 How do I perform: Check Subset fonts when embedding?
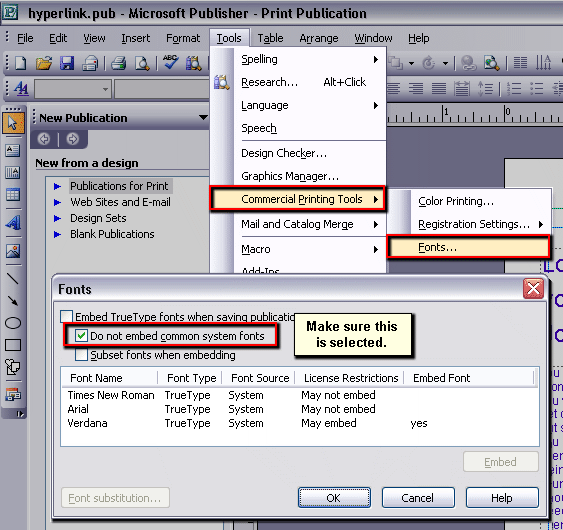click(81, 355)
